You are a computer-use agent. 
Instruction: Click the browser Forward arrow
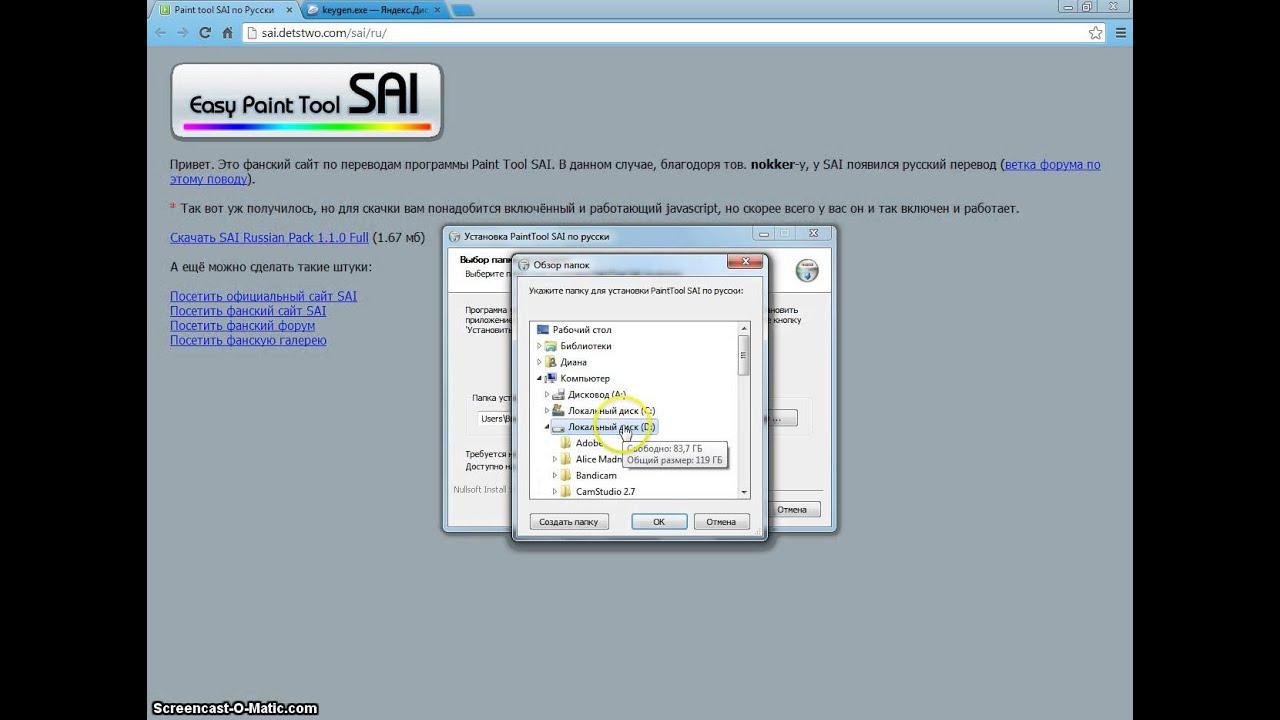(x=182, y=32)
